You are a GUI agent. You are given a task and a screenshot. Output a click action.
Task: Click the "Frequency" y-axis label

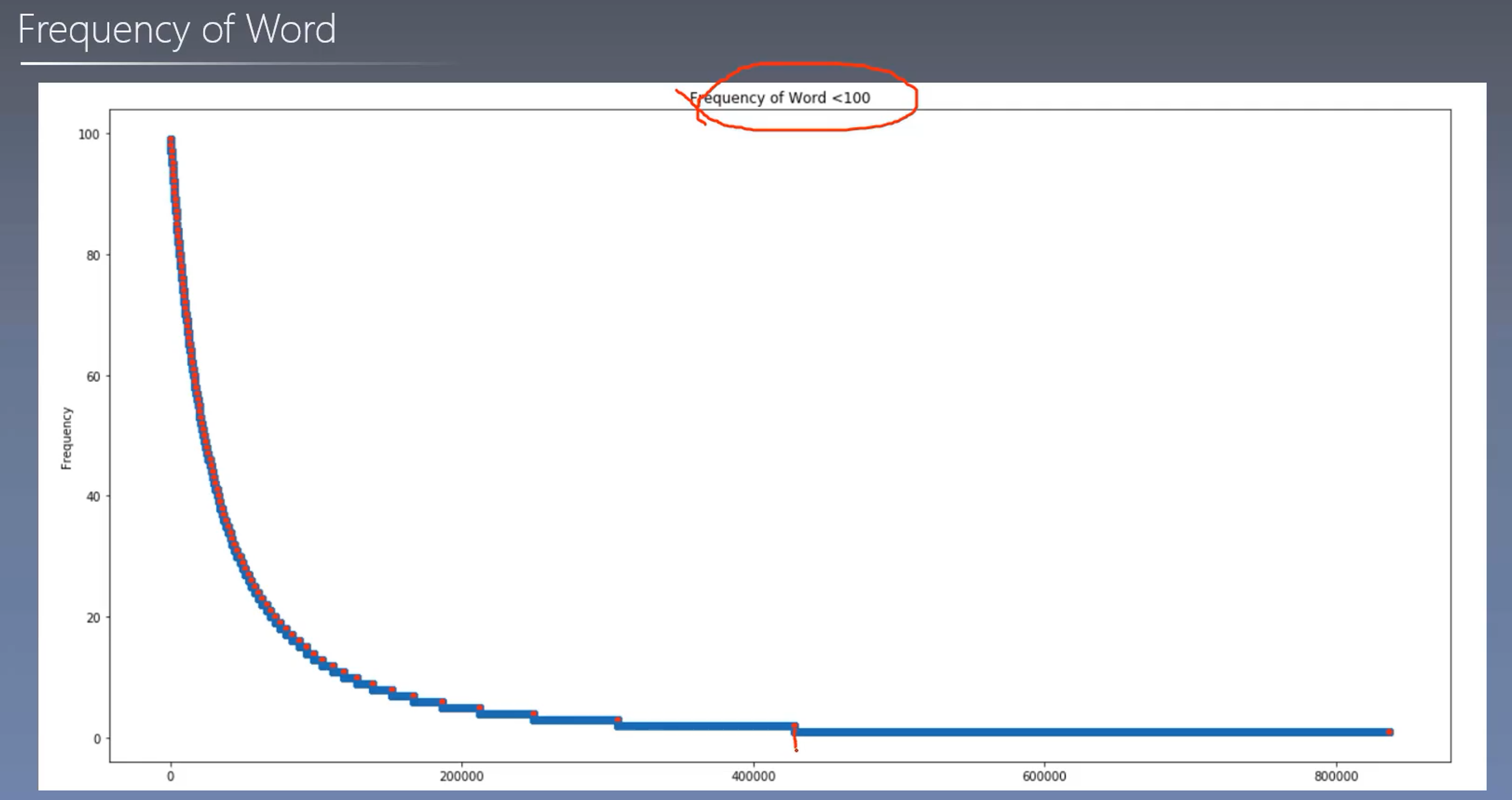[66, 438]
